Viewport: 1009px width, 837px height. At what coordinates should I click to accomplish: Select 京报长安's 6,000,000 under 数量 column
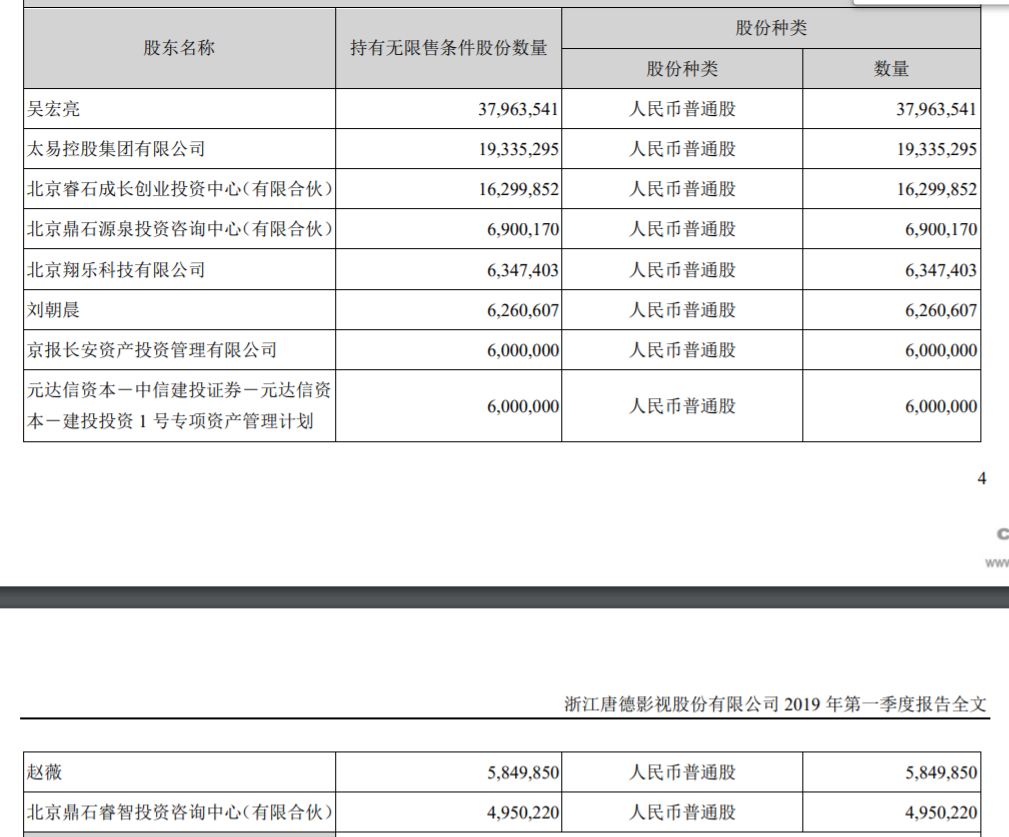pyautogui.click(x=941, y=350)
